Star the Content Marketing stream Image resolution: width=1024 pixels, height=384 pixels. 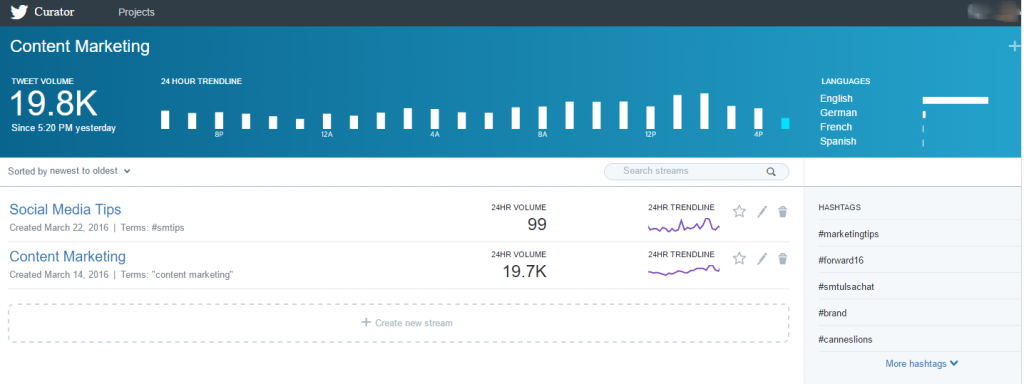point(739,259)
